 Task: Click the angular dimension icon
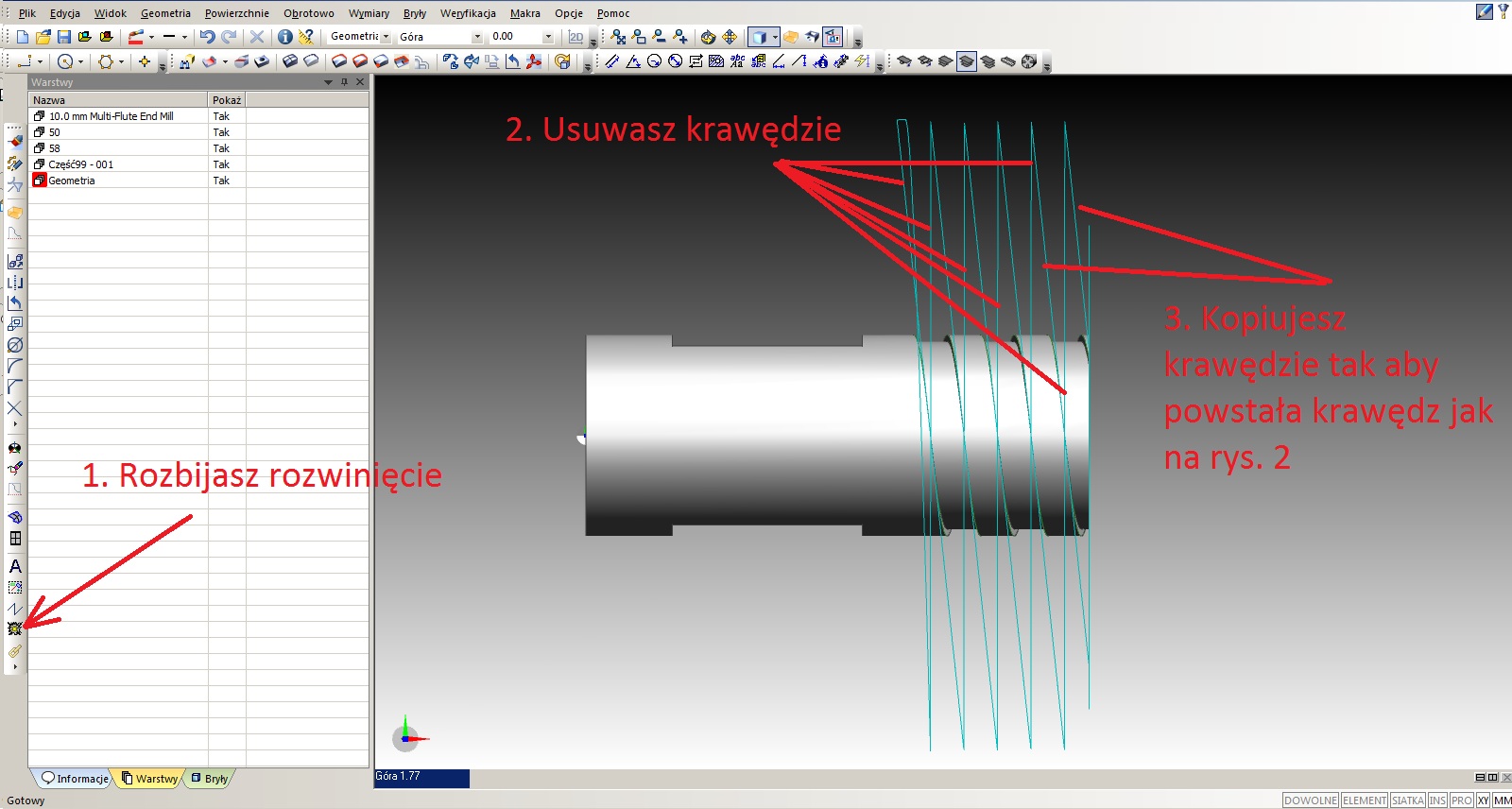click(x=633, y=61)
